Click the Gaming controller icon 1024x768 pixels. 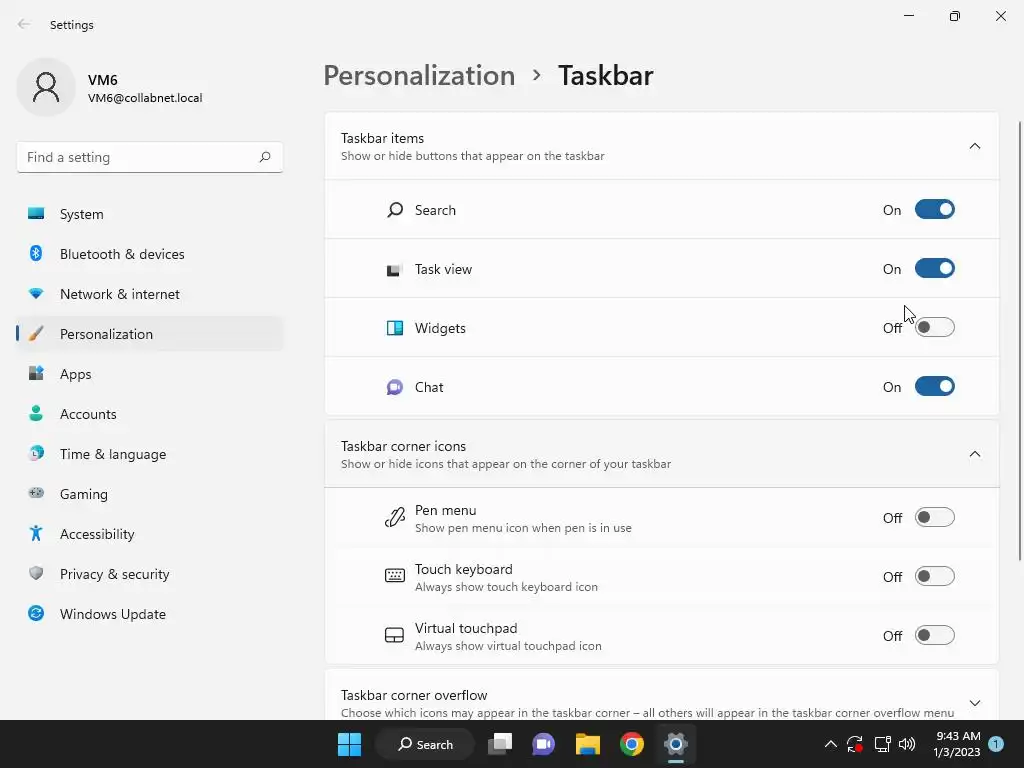pos(36,493)
